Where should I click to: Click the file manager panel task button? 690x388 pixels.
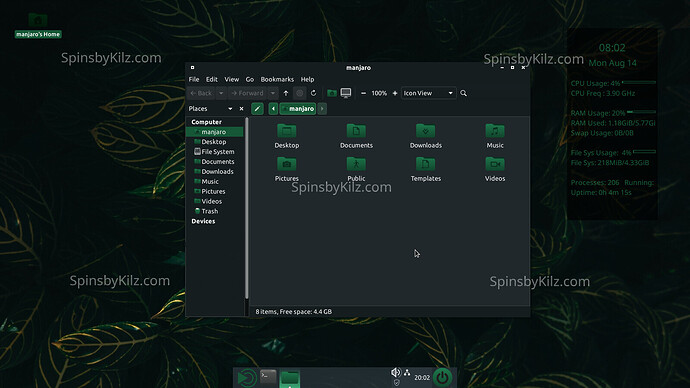click(290, 378)
